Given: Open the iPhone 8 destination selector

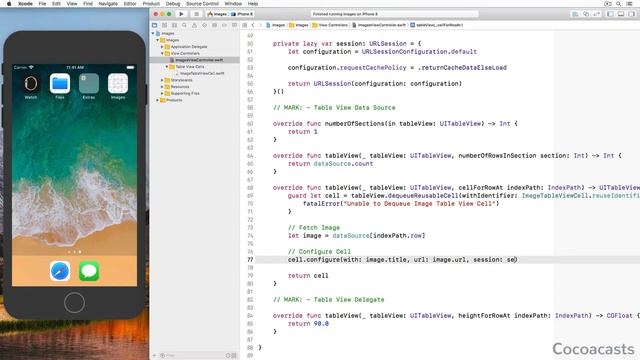Looking at the screenshot, I should [242, 14].
